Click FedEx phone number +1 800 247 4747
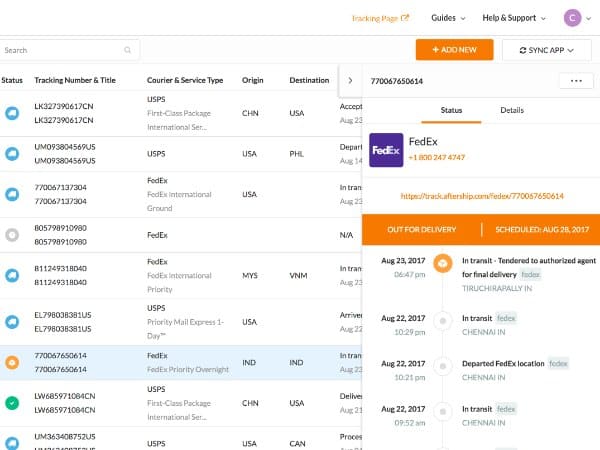Screen dimensions: 600x450 click(x=437, y=157)
